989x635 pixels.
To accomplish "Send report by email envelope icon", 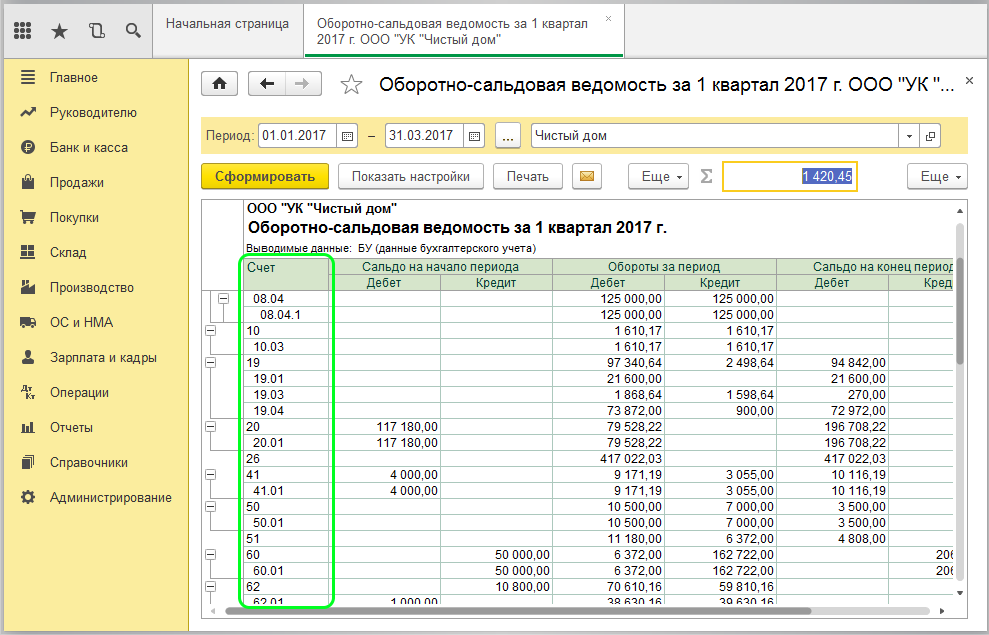I will (587, 177).
